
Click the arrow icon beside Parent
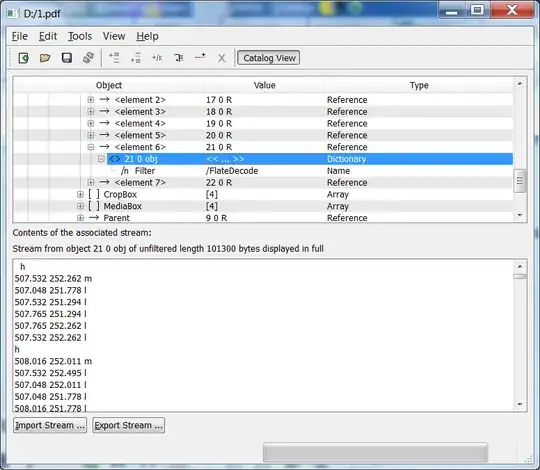click(x=94, y=218)
